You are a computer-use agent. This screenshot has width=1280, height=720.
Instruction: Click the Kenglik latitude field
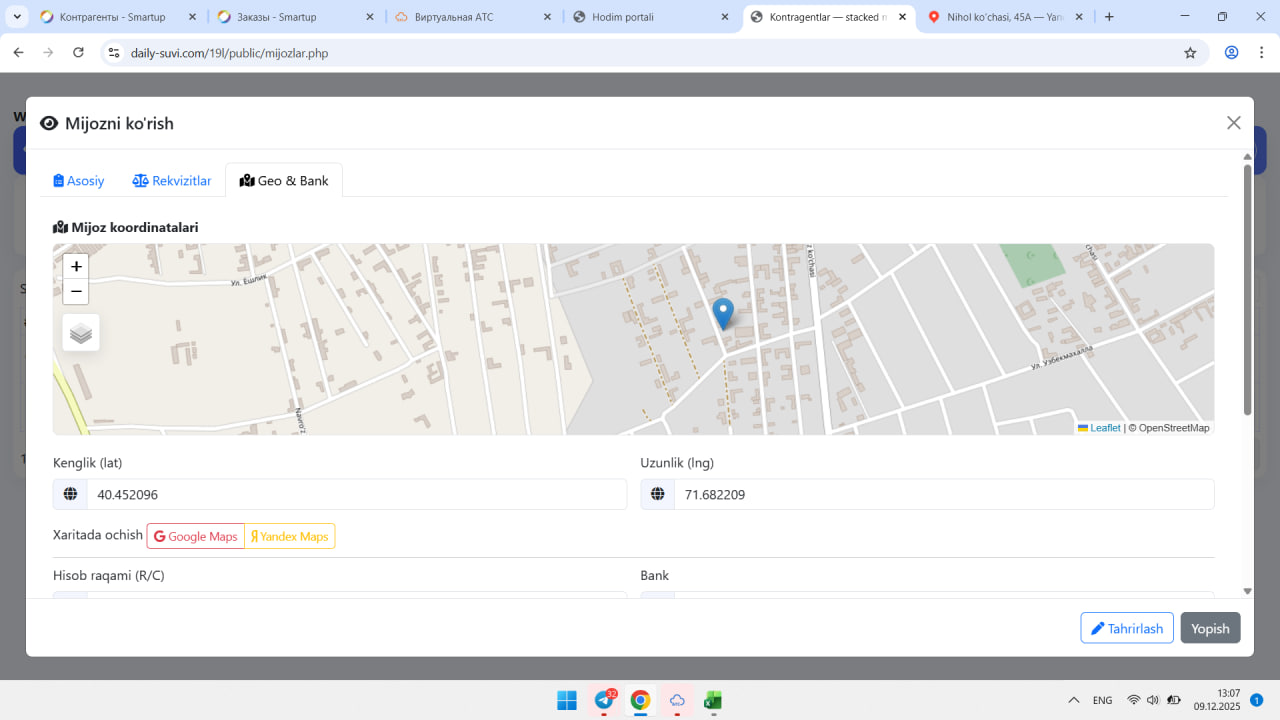click(x=356, y=494)
